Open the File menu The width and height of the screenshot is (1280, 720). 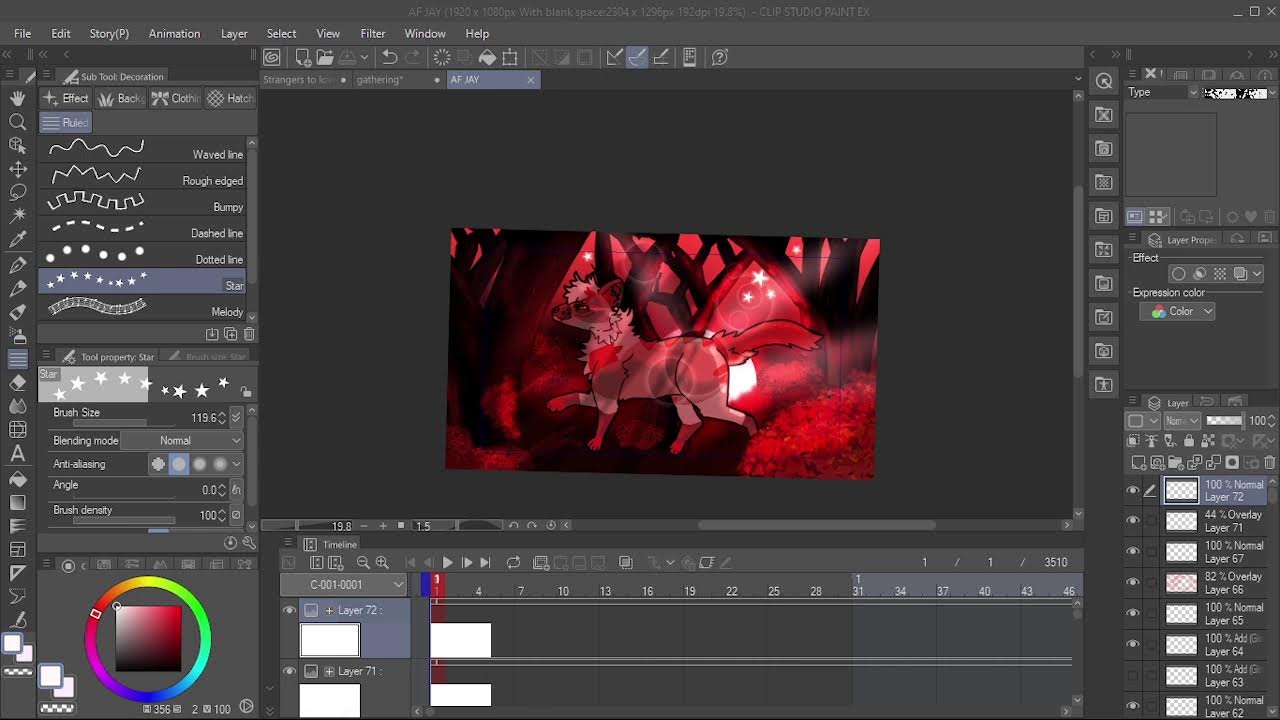coord(22,33)
